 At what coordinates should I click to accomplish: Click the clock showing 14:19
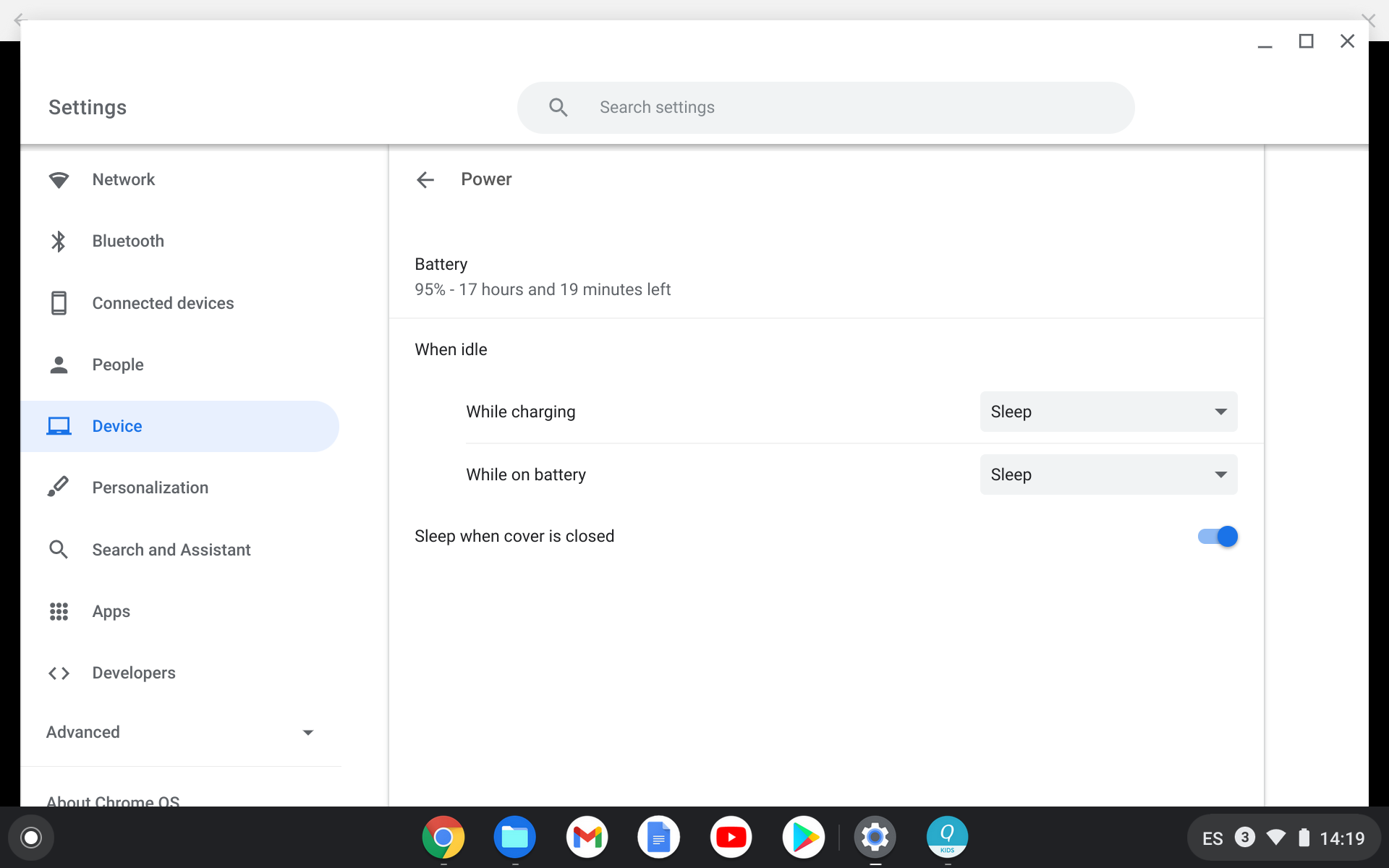click(x=1342, y=838)
